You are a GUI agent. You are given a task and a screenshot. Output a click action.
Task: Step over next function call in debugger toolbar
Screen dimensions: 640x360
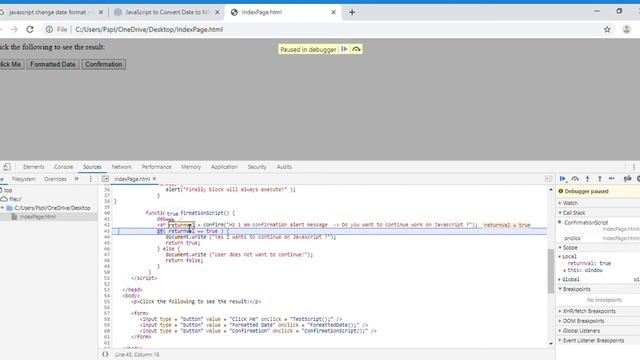coord(575,179)
